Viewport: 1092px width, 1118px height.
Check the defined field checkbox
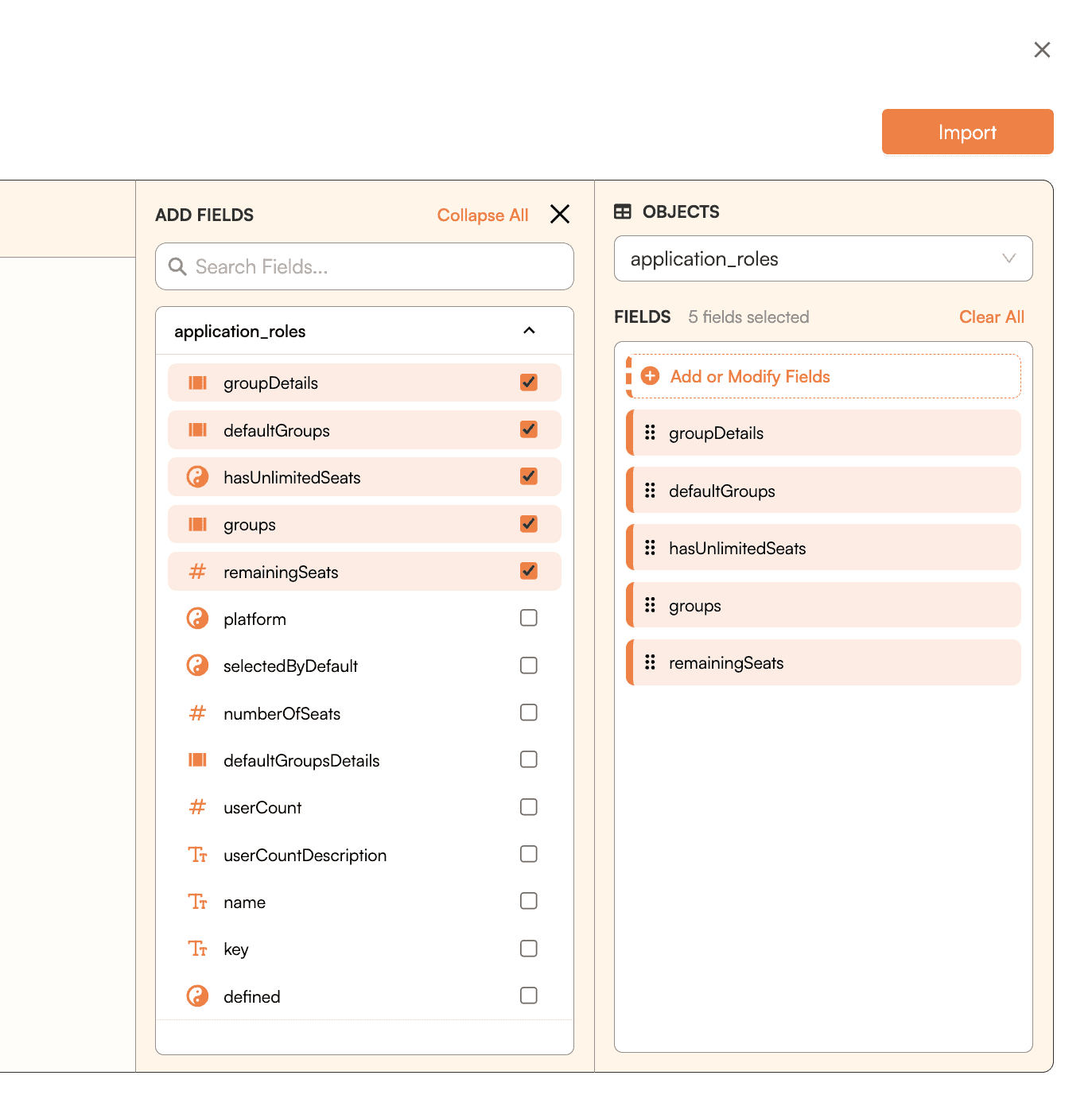529,996
